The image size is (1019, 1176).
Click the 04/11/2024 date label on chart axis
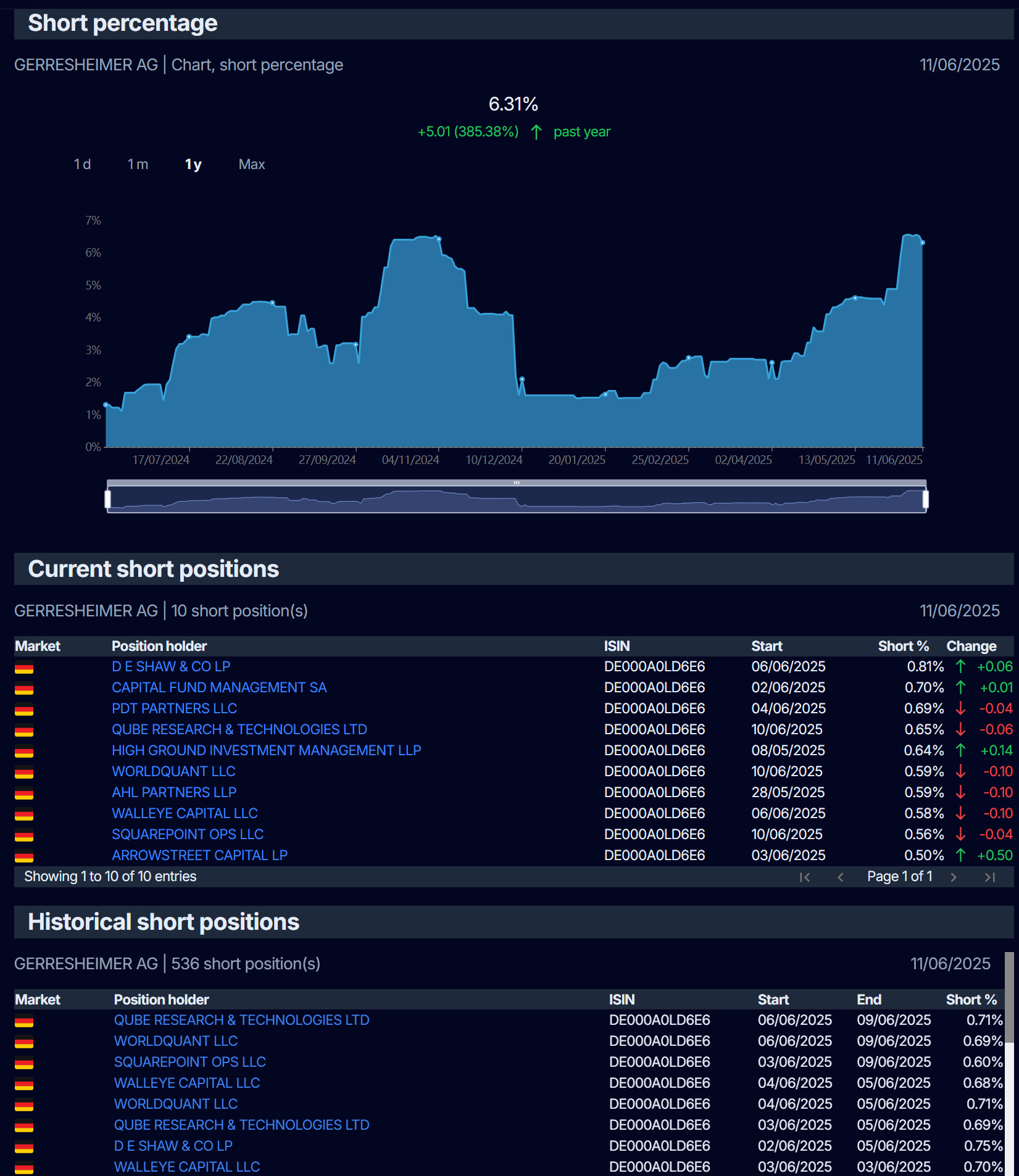click(410, 460)
